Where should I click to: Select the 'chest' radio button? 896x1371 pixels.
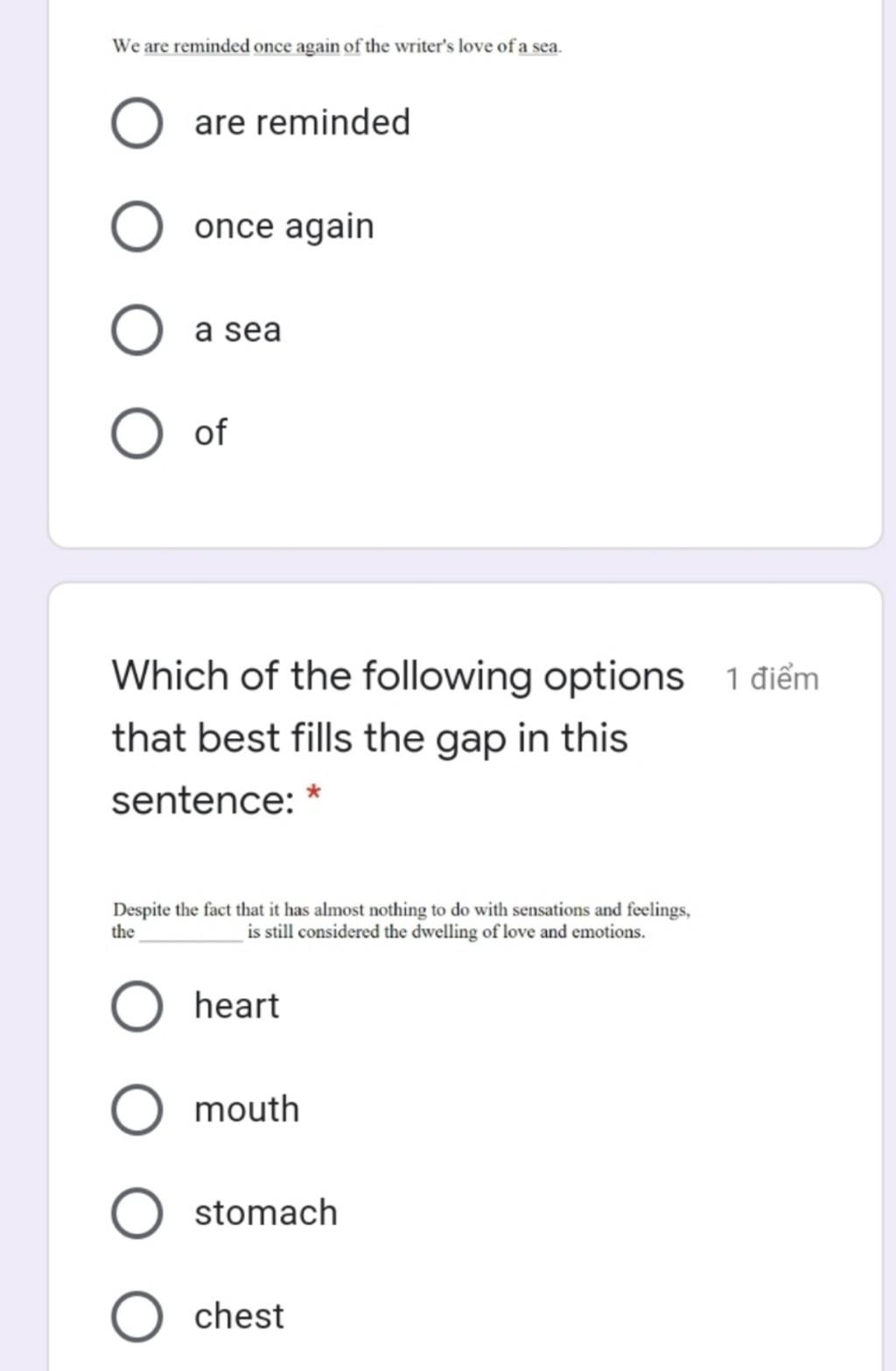(x=136, y=1316)
